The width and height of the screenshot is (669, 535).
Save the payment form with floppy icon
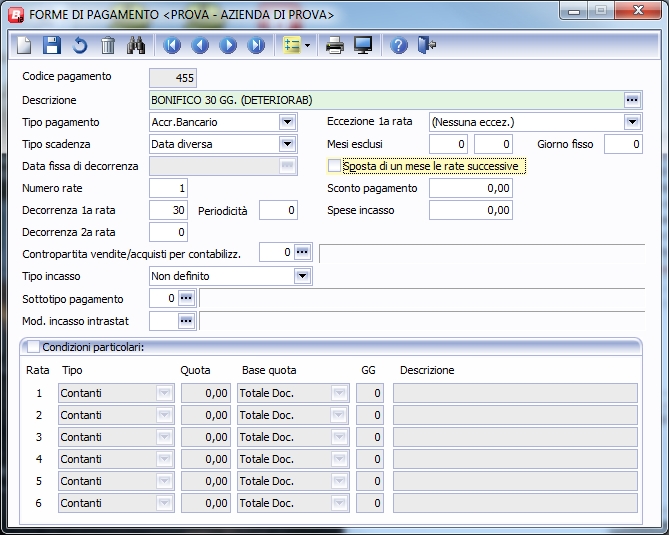(53, 45)
